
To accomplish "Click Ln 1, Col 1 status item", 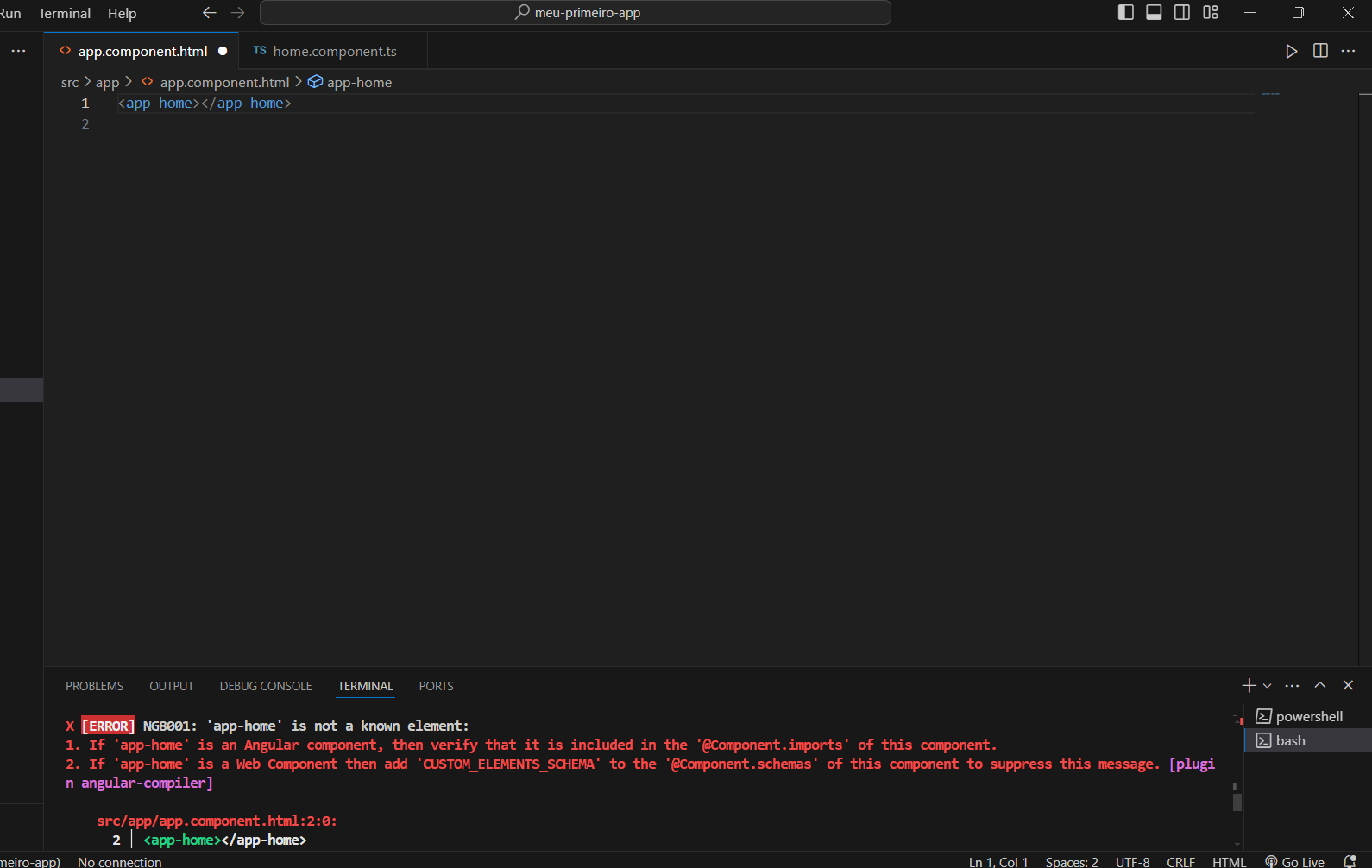I will (x=998, y=861).
